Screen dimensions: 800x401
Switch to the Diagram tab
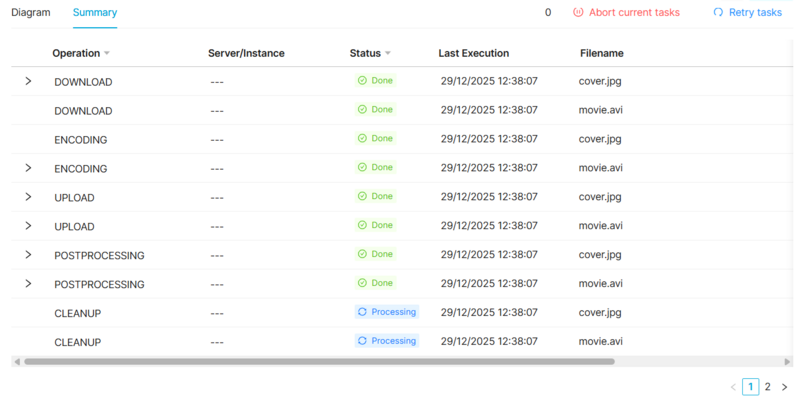[x=30, y=13]
